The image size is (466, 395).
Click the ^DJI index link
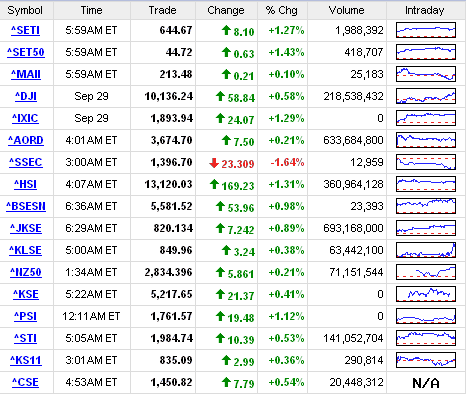point(26,96)
